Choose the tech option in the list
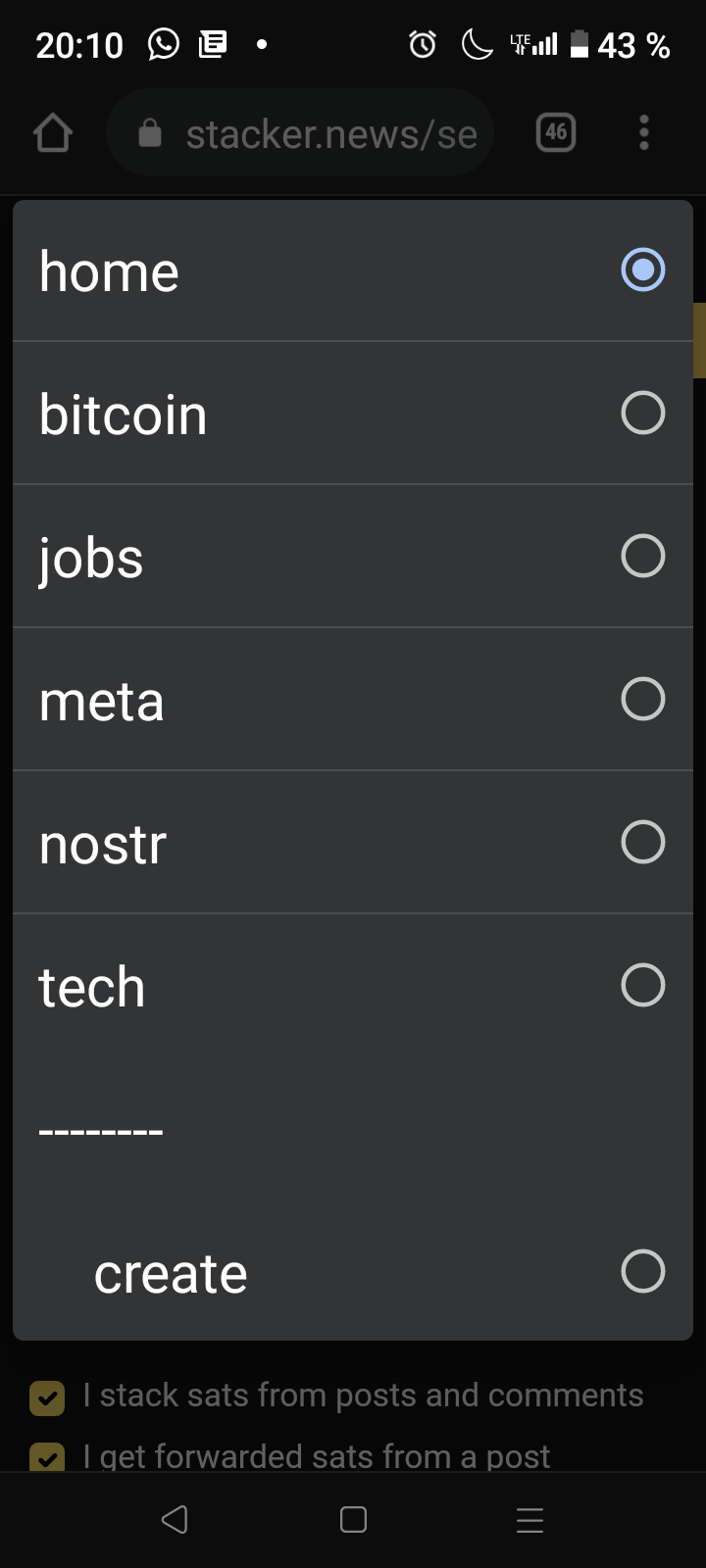Image resolution: width=706 pixels, height=1568 pixels. (x=92, y=986)
